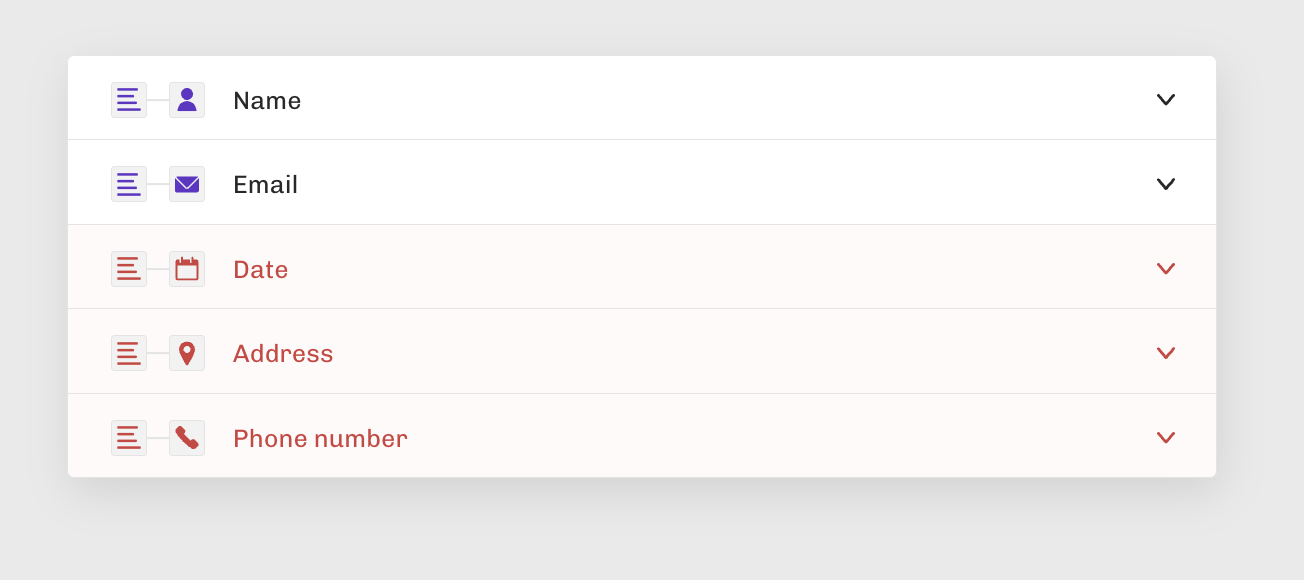Click the envelope icon in Email row
This screenshot has height=580, width=1304.
click(187, 184)
